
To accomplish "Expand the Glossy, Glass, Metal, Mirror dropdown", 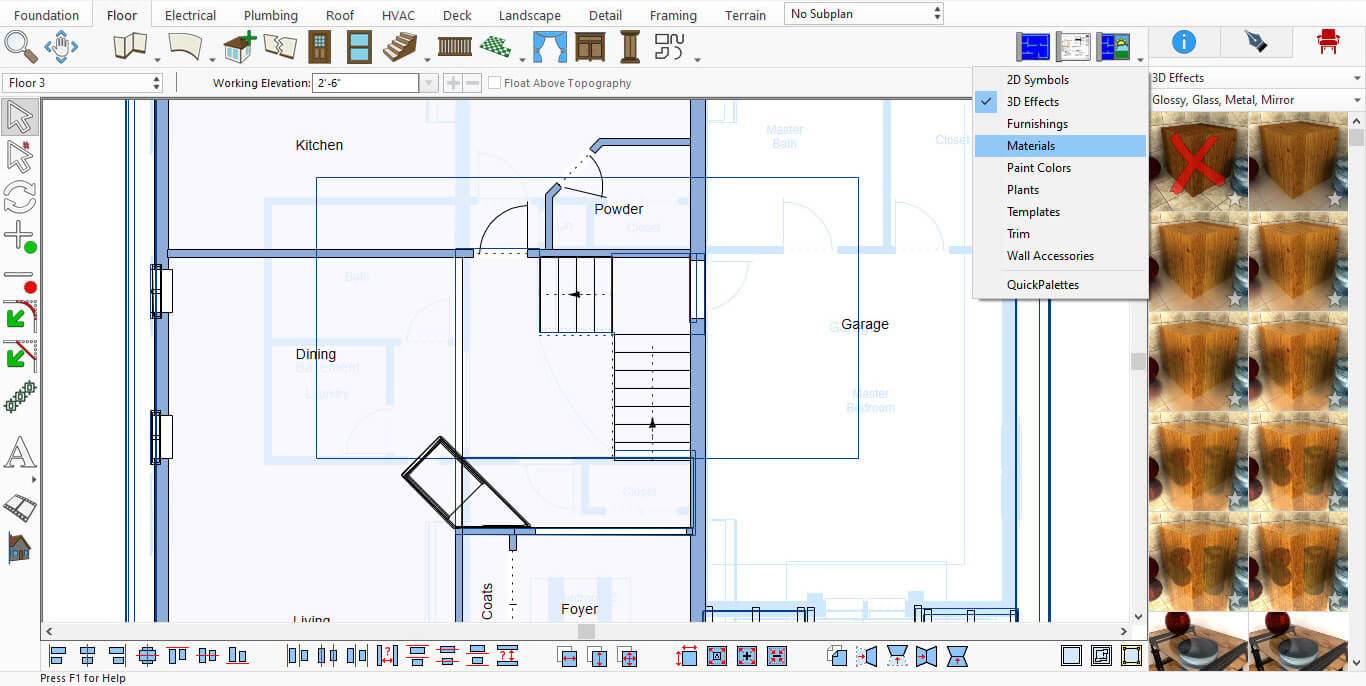I will (x=1256, y=100).
